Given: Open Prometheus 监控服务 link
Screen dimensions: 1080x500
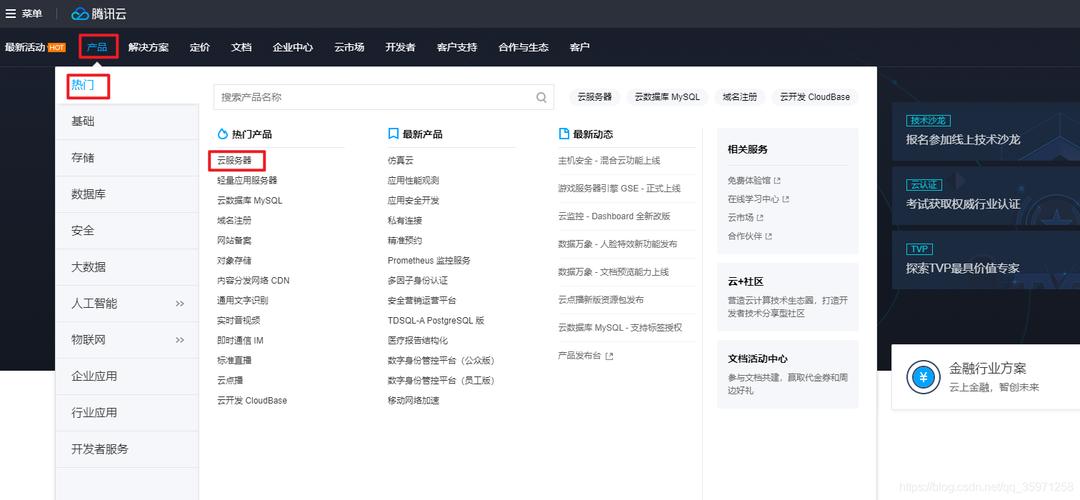Looking at the screenshot, I should (x=429, y=260).
